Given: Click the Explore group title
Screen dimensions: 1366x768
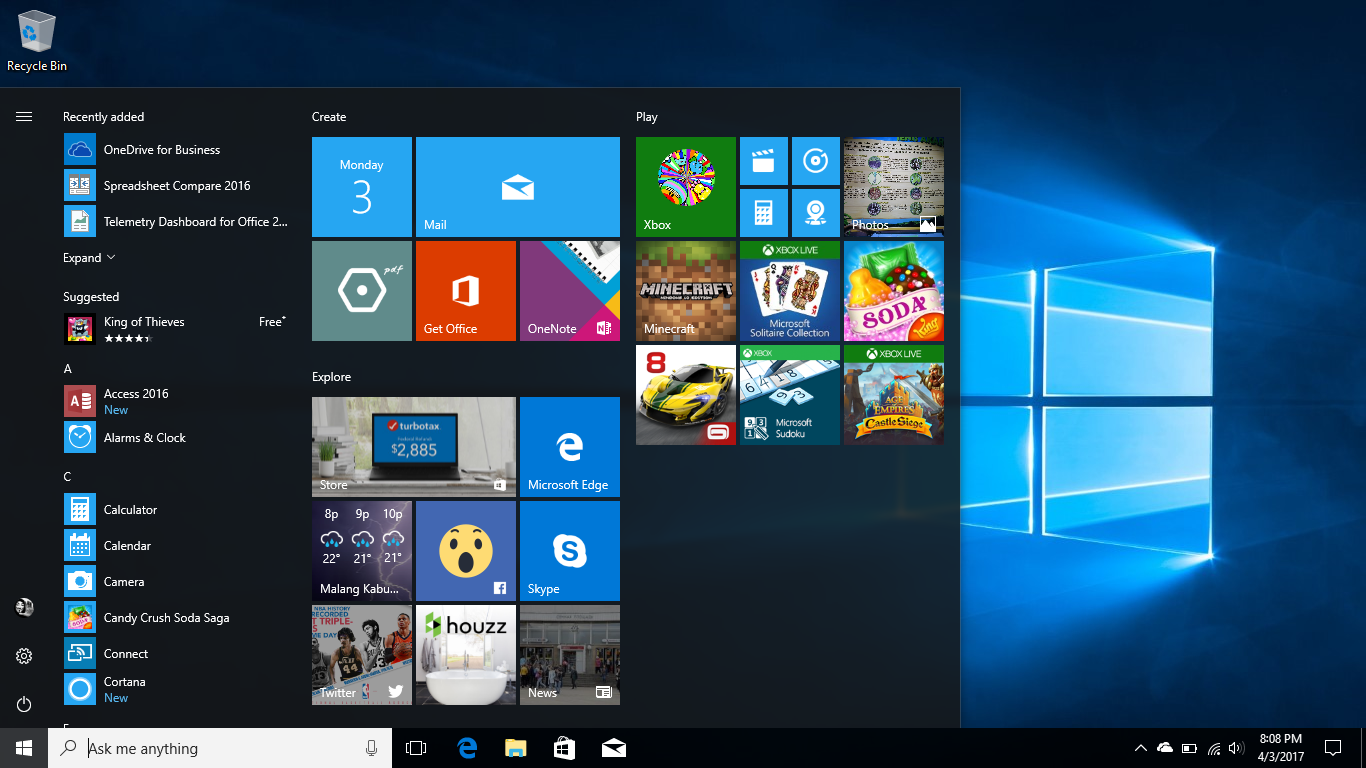Looking at the screenshot, I should pyautogui.click(x=331, y=377).
